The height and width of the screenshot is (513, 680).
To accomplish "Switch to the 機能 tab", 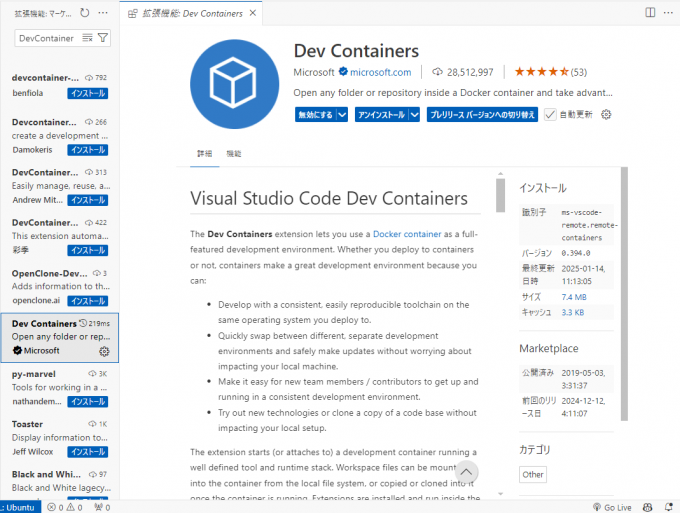I will 234,154.
